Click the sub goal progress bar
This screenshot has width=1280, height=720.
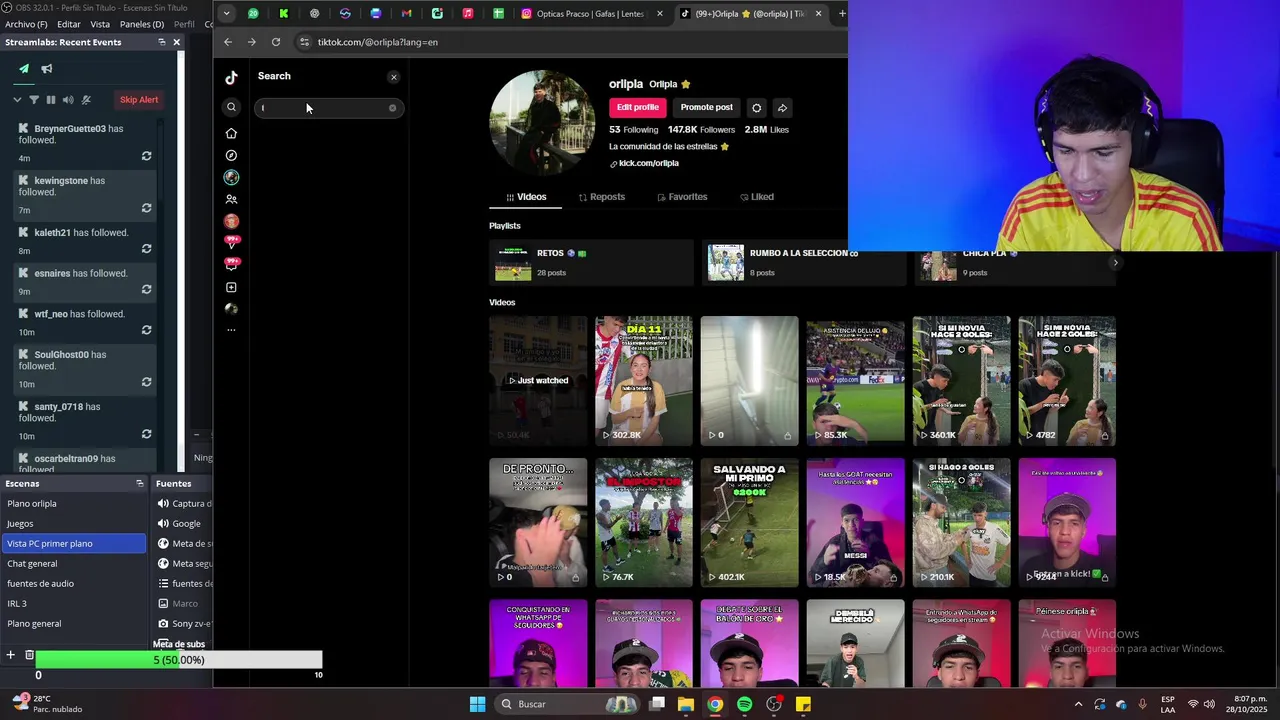[x=179, y=660]
